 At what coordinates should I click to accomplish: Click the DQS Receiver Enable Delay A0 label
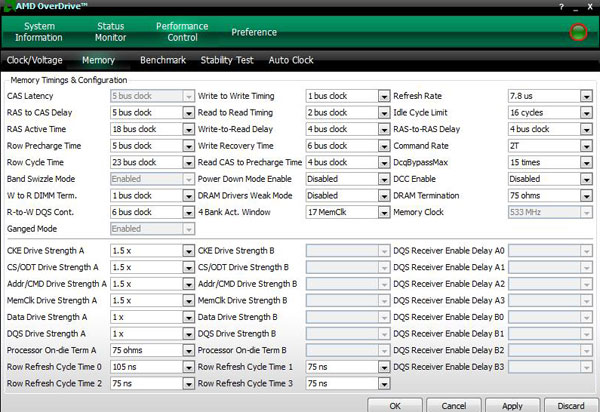pos(449,251)
